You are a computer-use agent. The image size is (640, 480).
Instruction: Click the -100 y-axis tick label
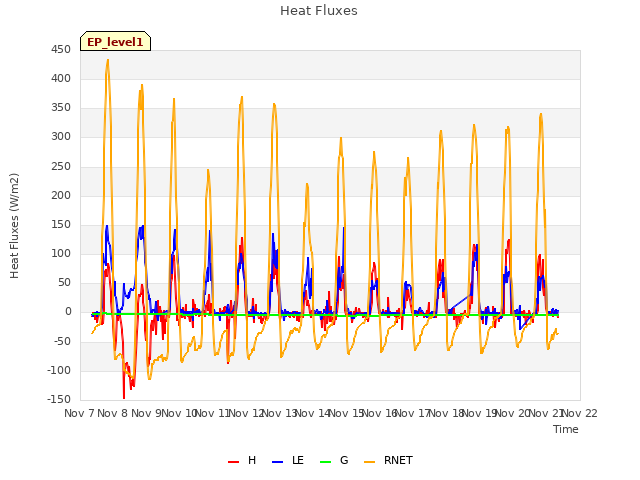tap(59, 371)
